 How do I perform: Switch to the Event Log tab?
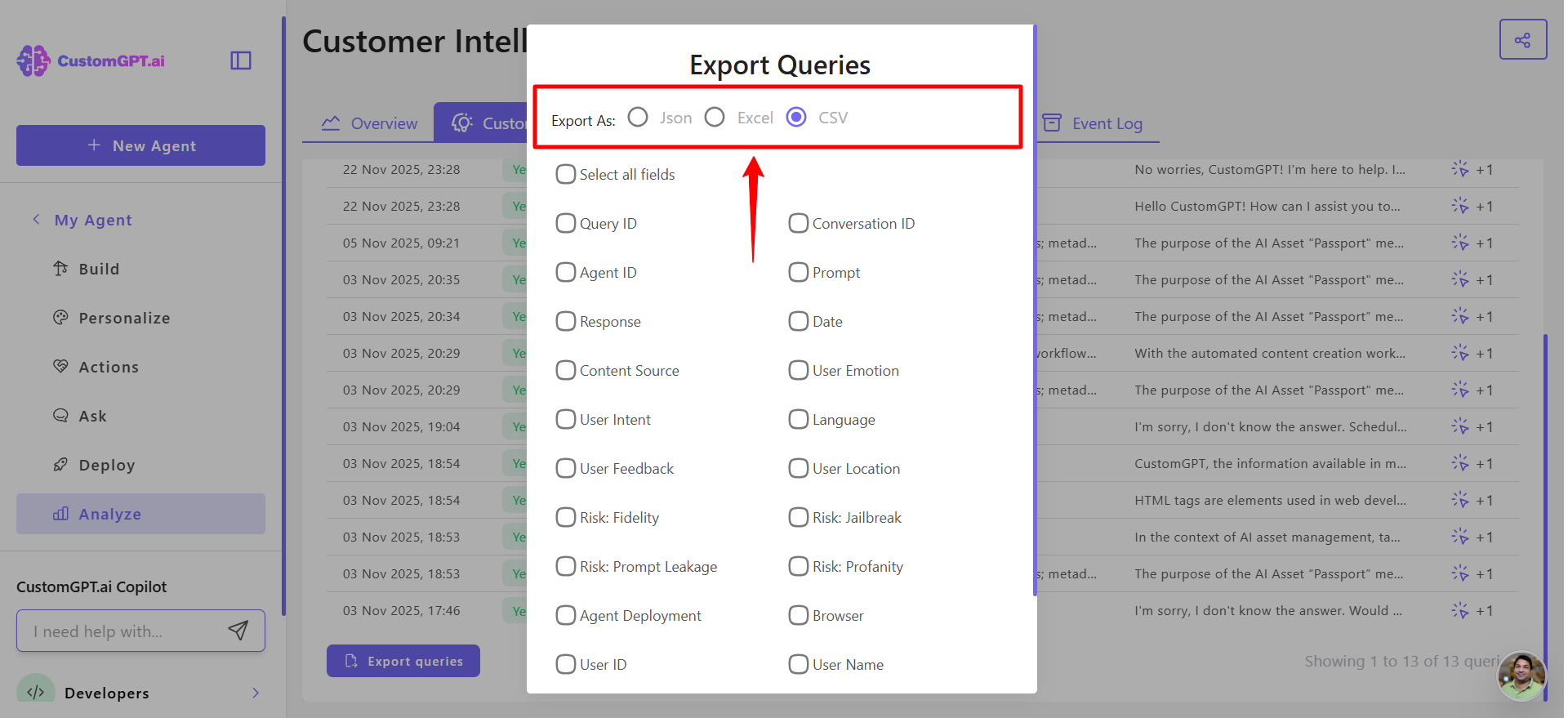(x=1093, y=123)
